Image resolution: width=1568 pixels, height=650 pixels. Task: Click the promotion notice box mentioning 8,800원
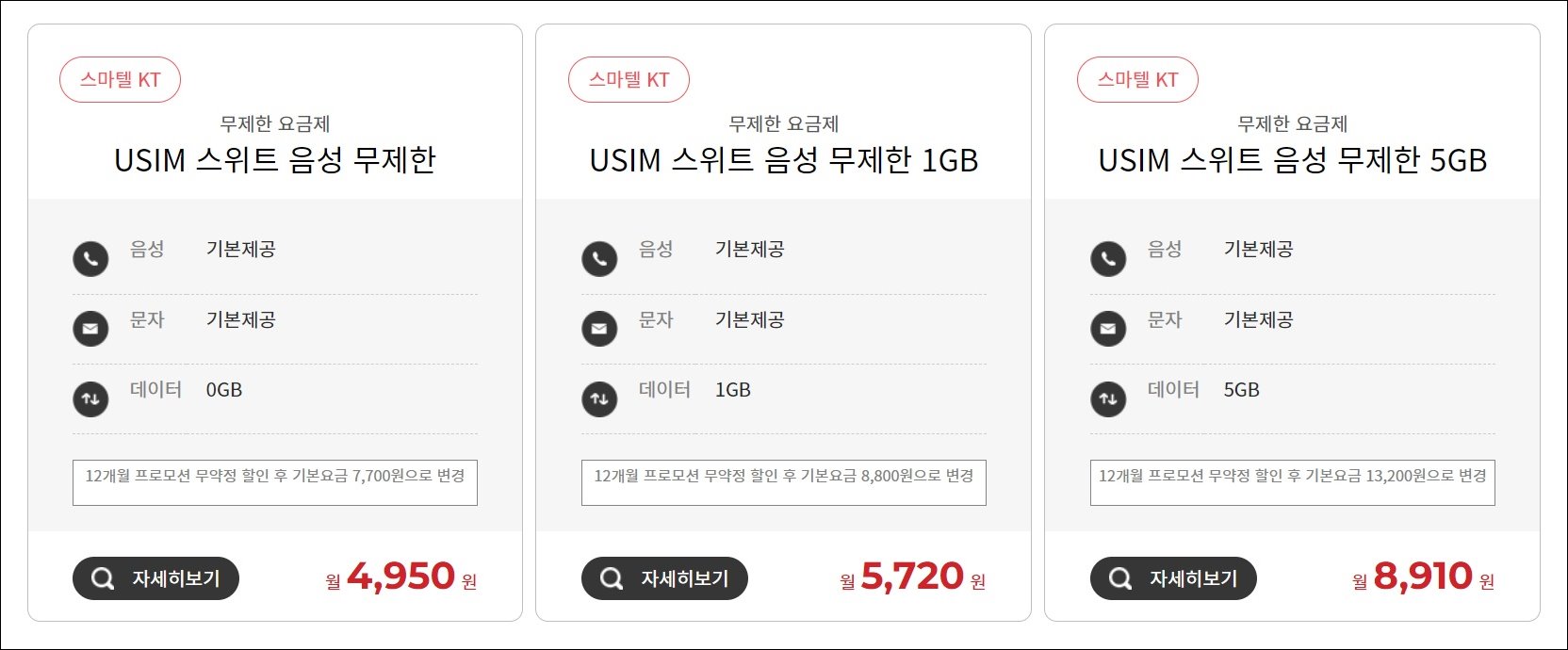[782, 481]
